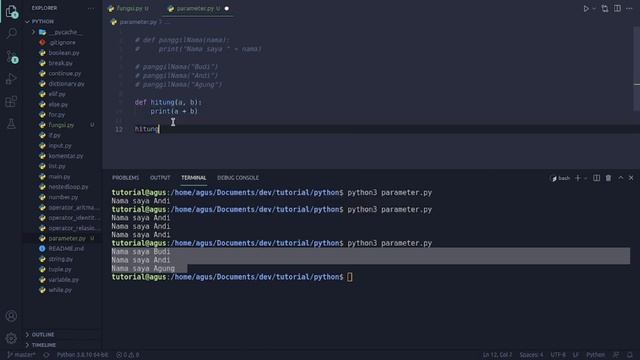The image size is (640, 360).
Task: Open number.py in the explorer
Action: pos(63,197)
